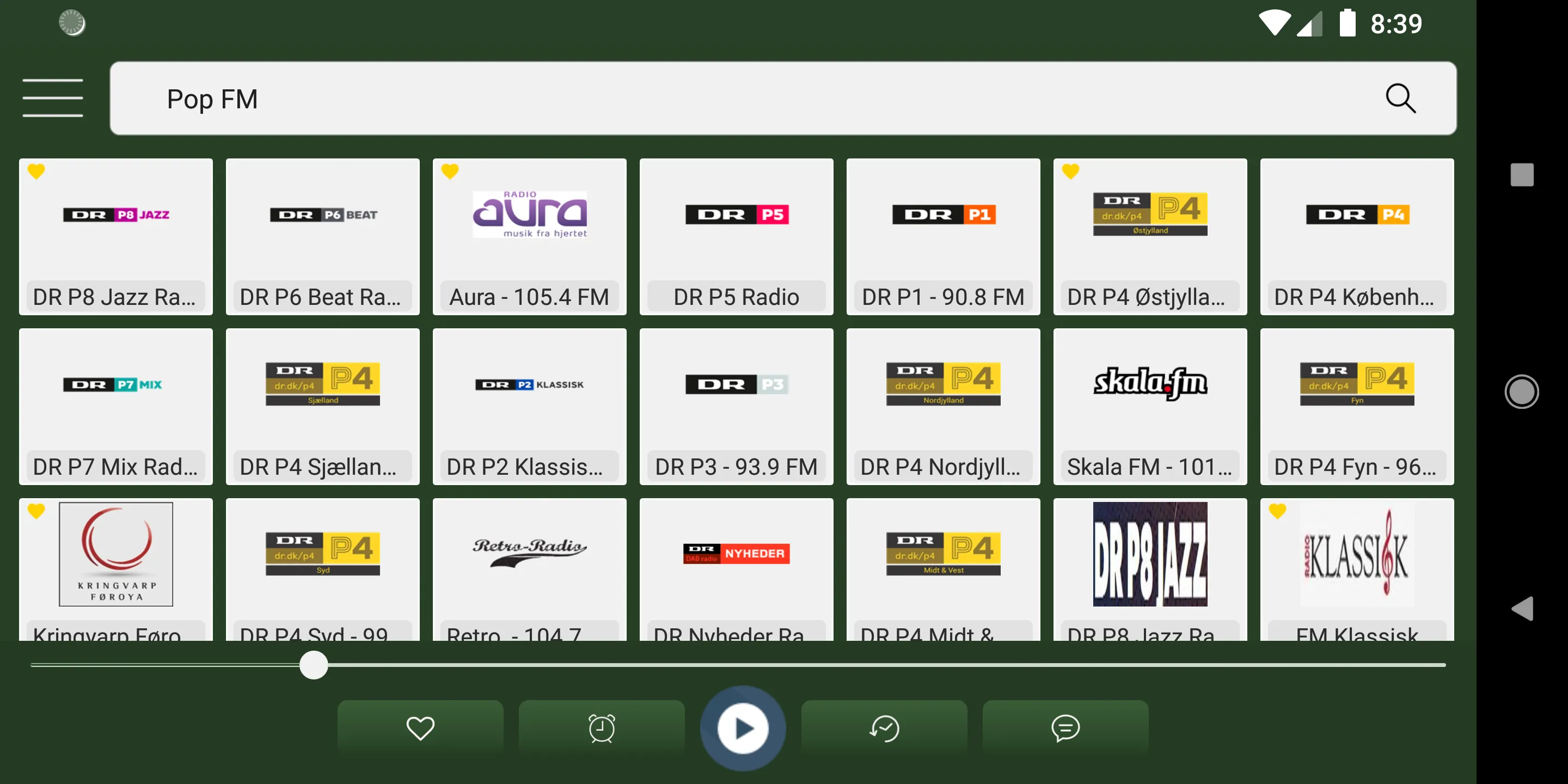The image size is (1568, 784).
Task: Open recently played history button
Action: pyautogui.click(x=884, y=728)
